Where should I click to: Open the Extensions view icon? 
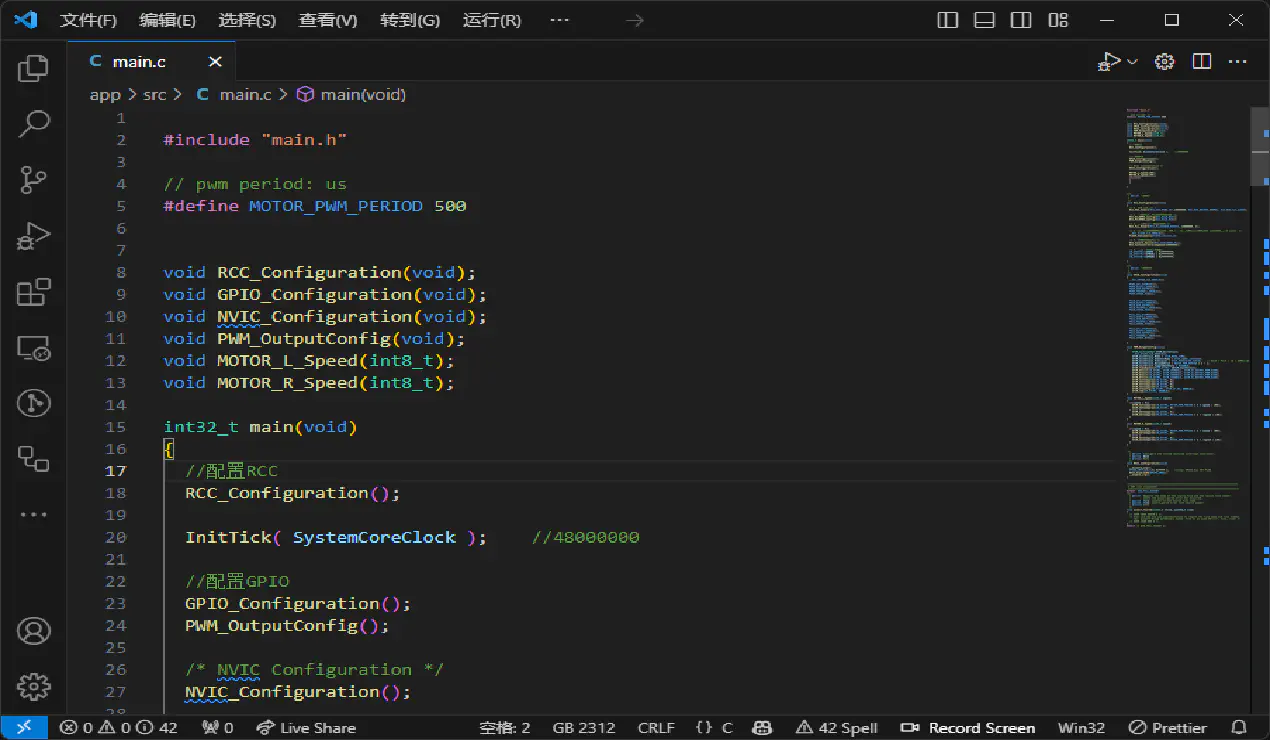[x=33, y=292]
